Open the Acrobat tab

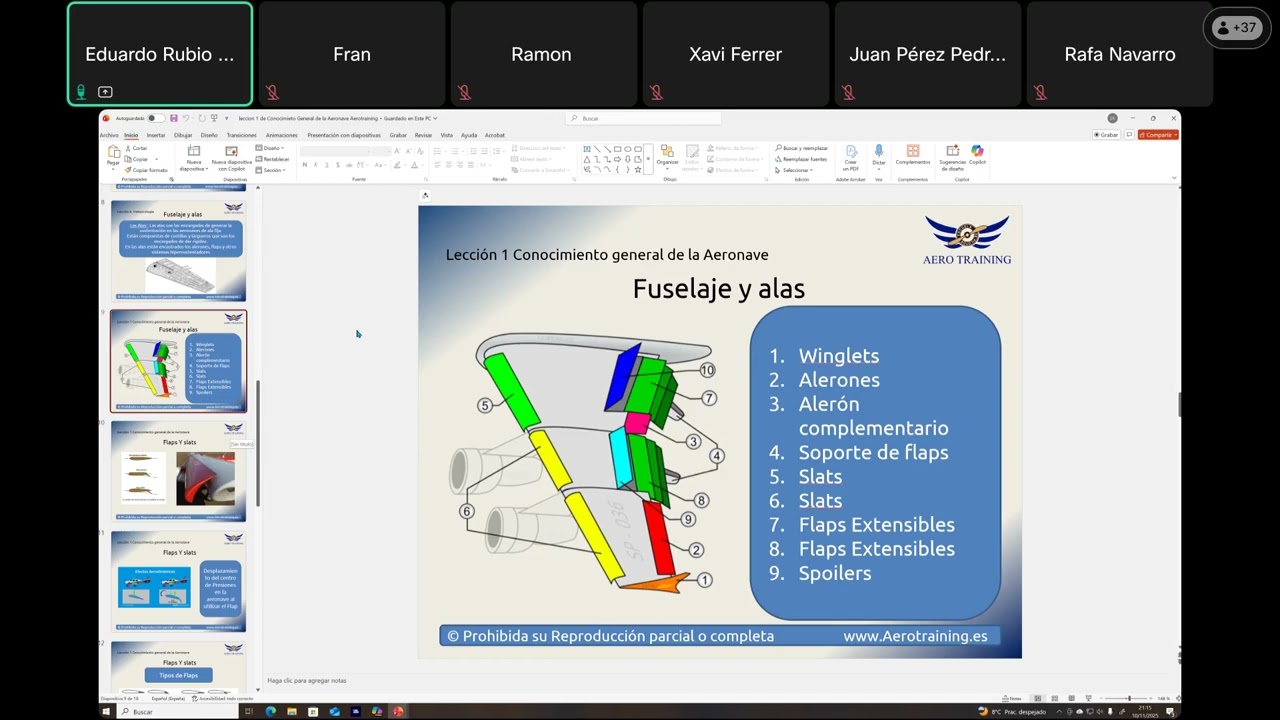pyautogui.click(x=495, y=135)
